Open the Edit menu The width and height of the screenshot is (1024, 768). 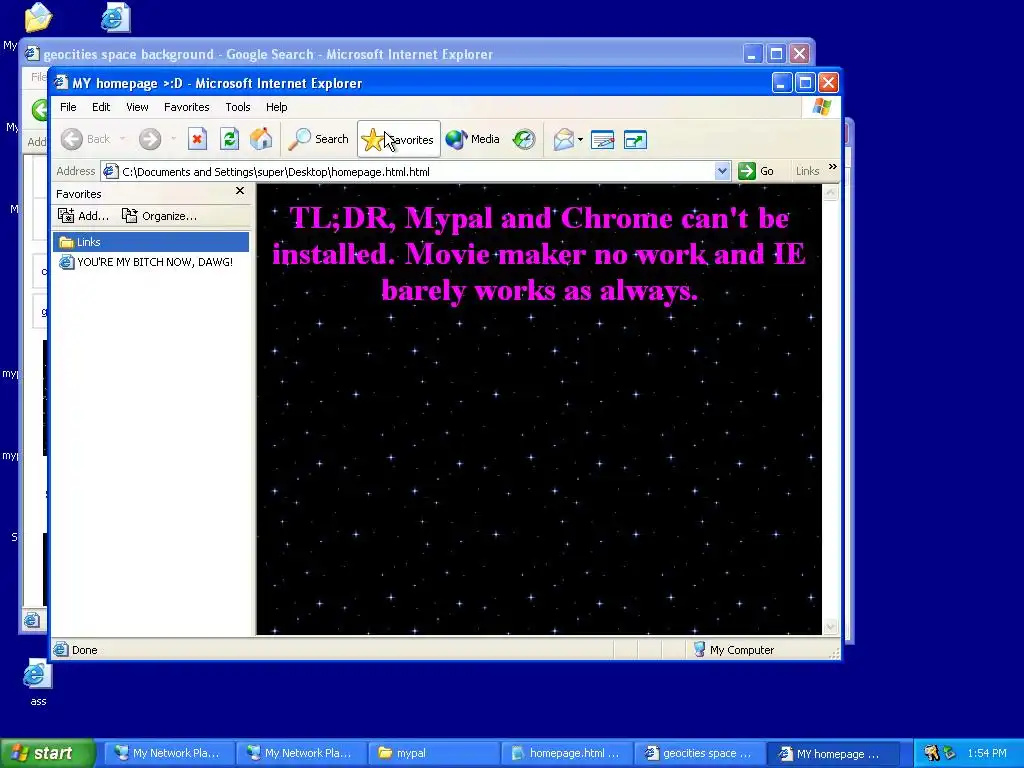point(101,107)
